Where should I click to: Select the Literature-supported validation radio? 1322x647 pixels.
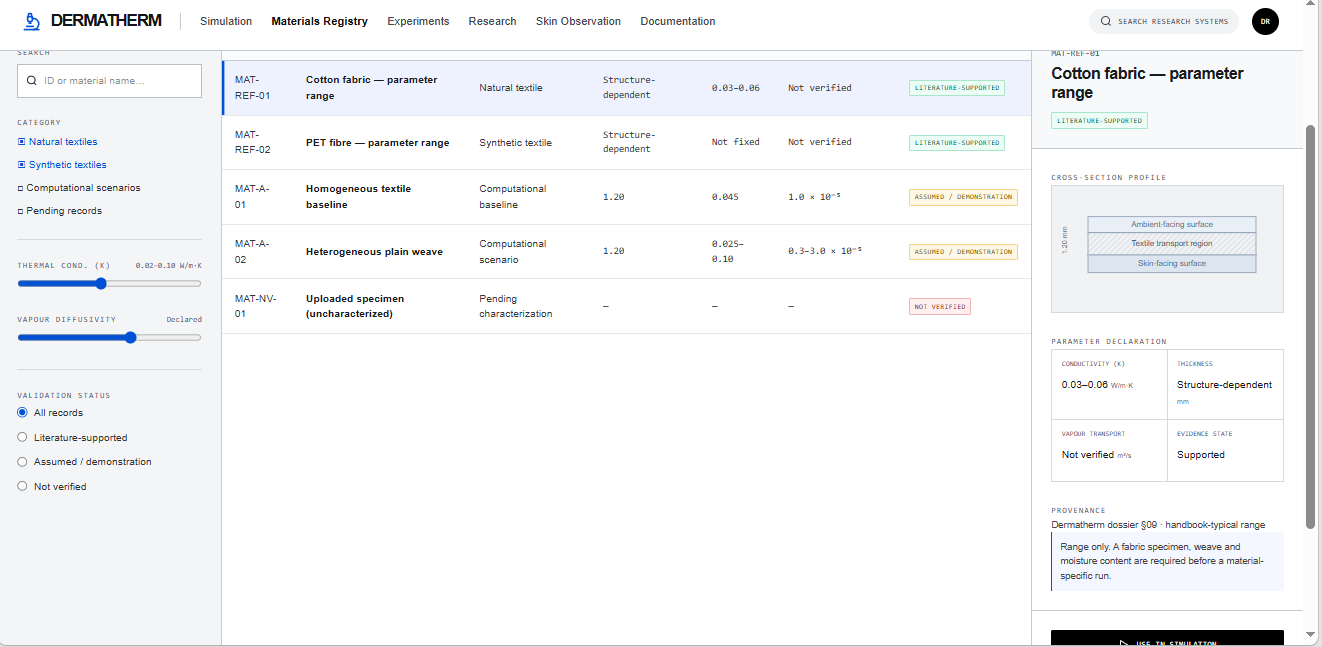(22, 437)
